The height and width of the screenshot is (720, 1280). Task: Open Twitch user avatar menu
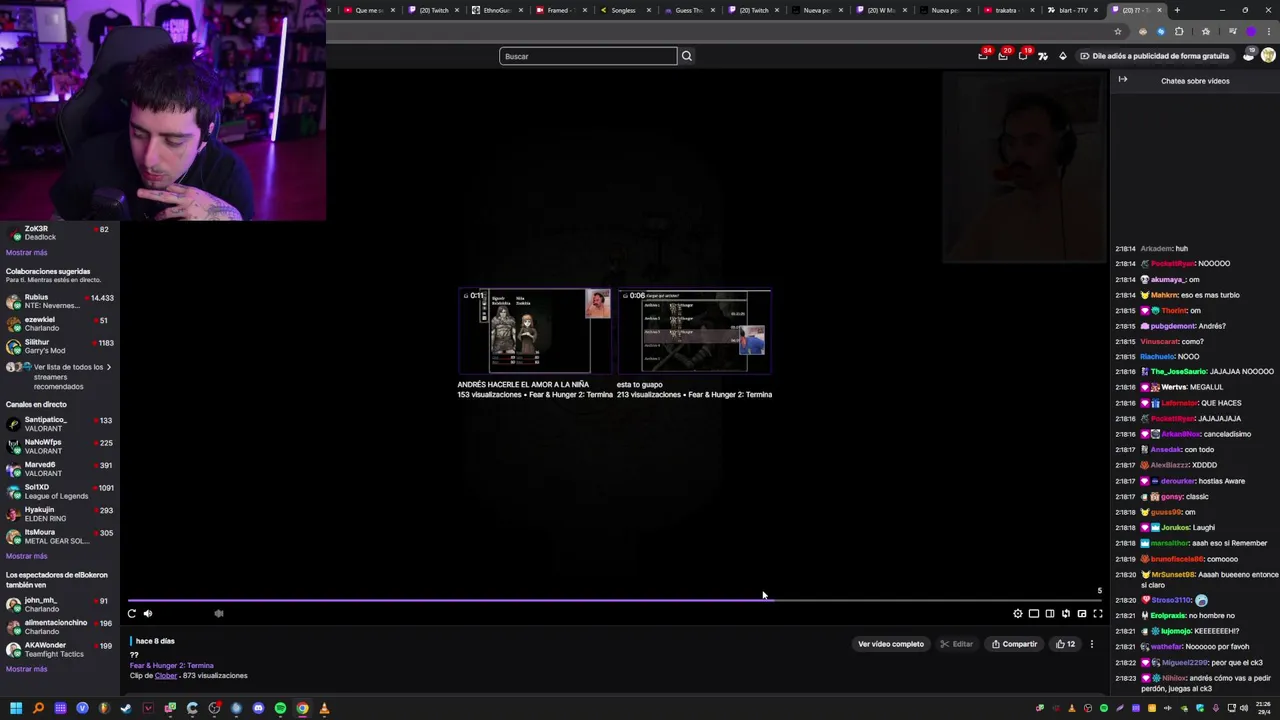pyautogui.click(x=1268, y=56)
